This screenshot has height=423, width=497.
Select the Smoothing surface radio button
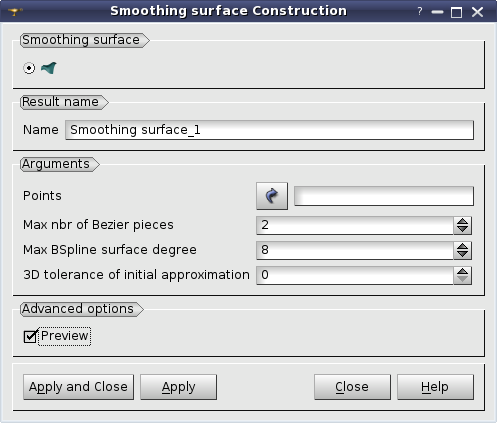(29, 68)
